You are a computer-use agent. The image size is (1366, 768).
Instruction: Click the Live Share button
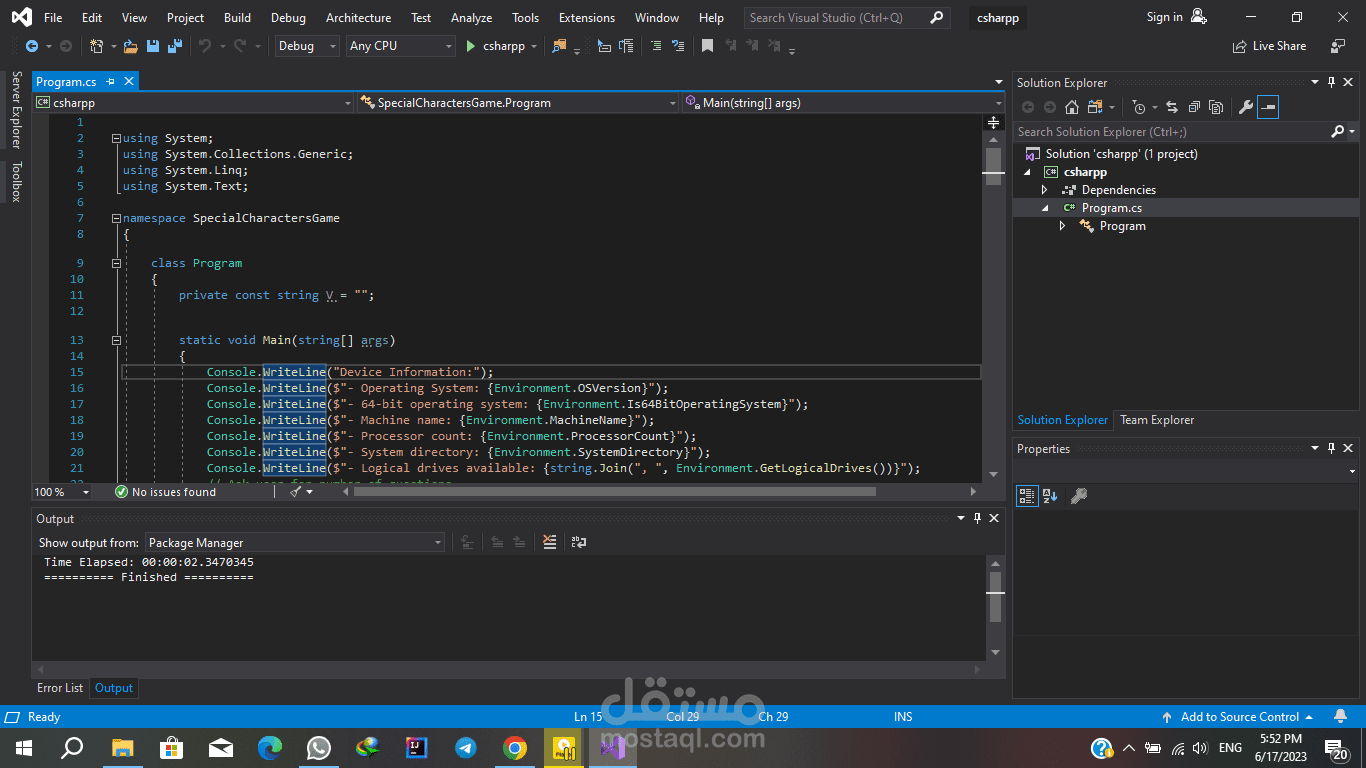point(1270,46)
